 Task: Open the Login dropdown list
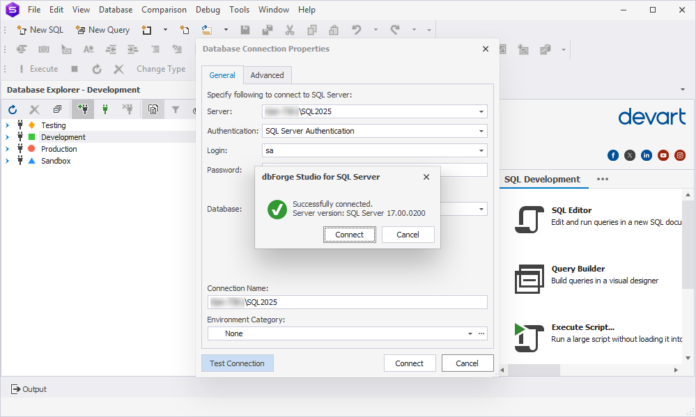coord(481,151)
